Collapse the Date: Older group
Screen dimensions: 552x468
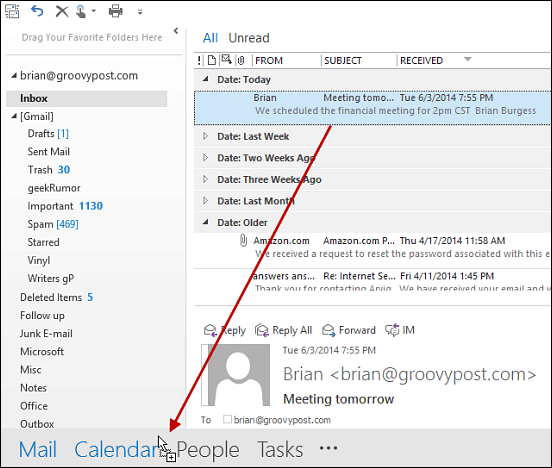pos(206,222)
